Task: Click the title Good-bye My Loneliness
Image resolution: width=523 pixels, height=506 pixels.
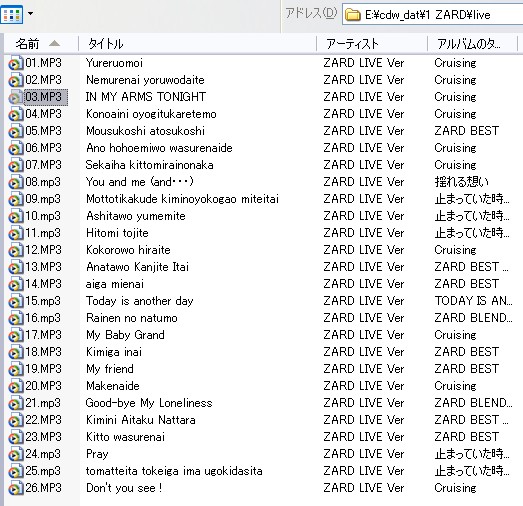Action: point(149,403)
